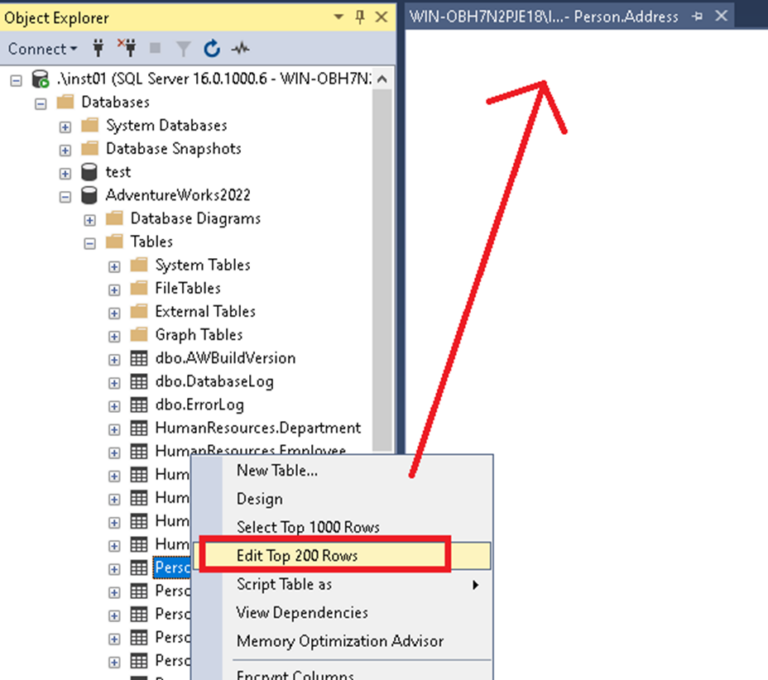768x680 pixels.
Task: Pin the Person.Address document tab
Action: [x=697, y=17]
